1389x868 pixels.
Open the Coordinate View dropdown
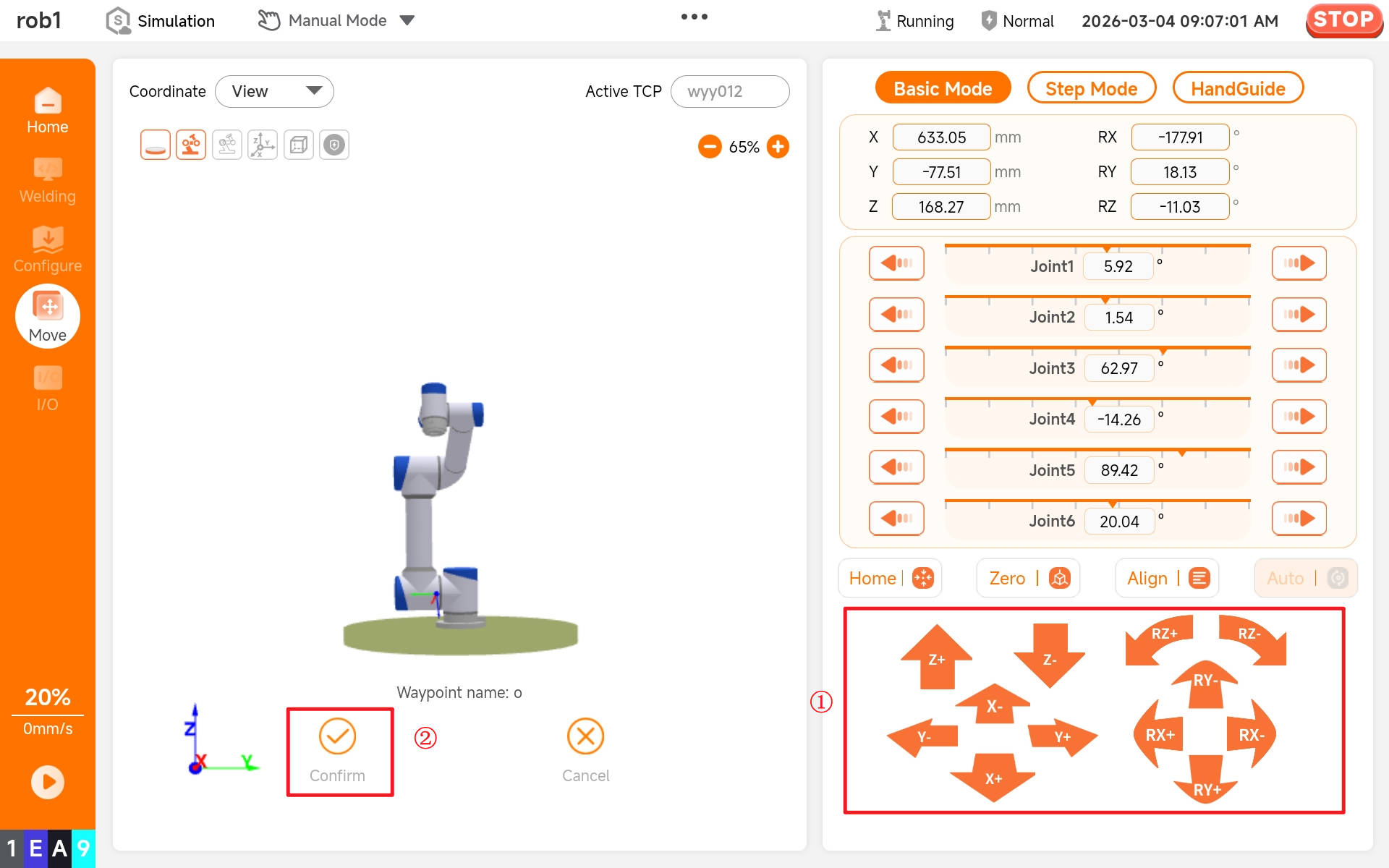274,92
